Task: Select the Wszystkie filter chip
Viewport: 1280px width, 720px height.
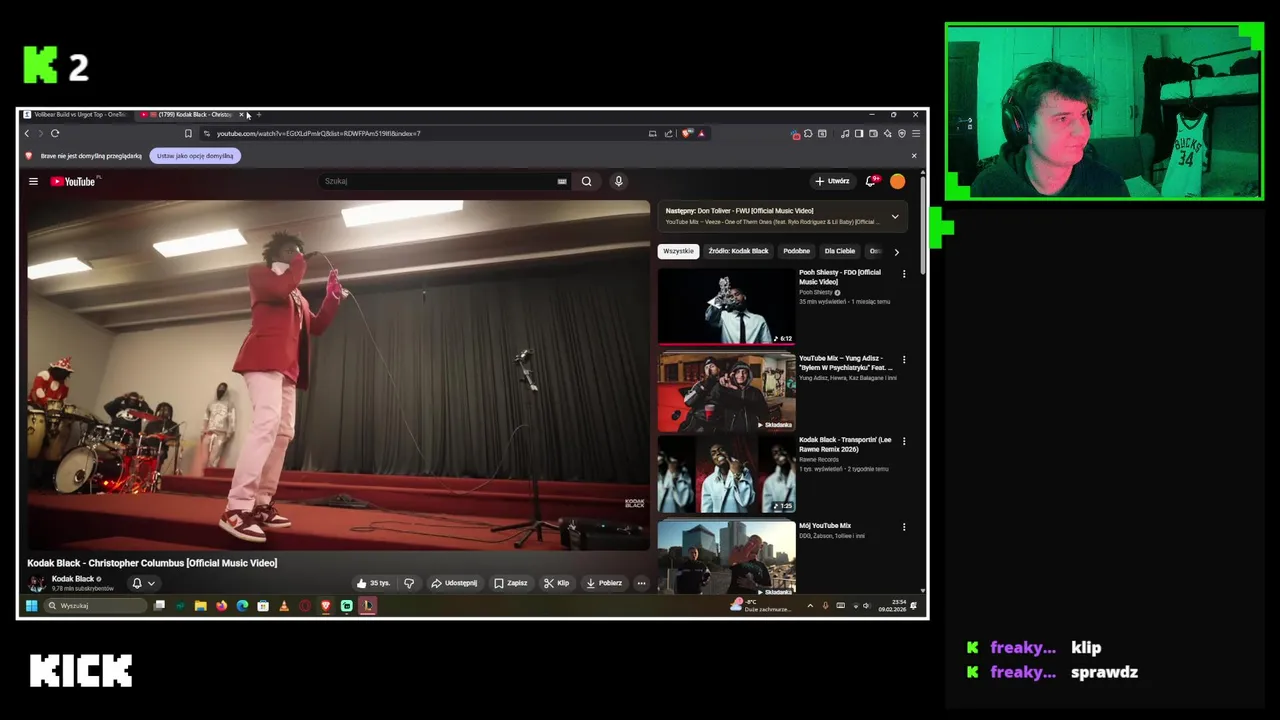Action: coord(678,251)
